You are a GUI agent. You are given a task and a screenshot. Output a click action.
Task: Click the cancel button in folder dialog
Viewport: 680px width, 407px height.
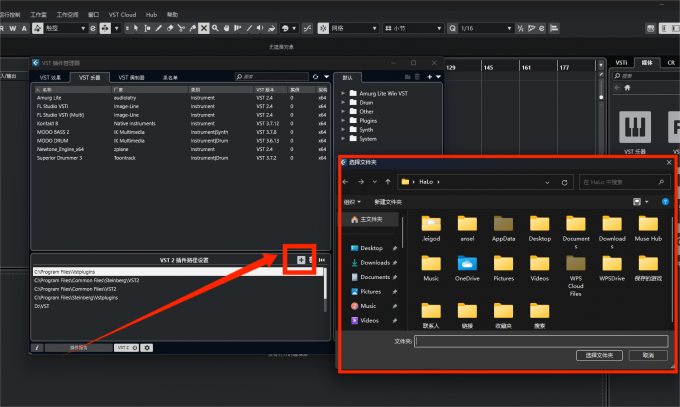(648, 355)
